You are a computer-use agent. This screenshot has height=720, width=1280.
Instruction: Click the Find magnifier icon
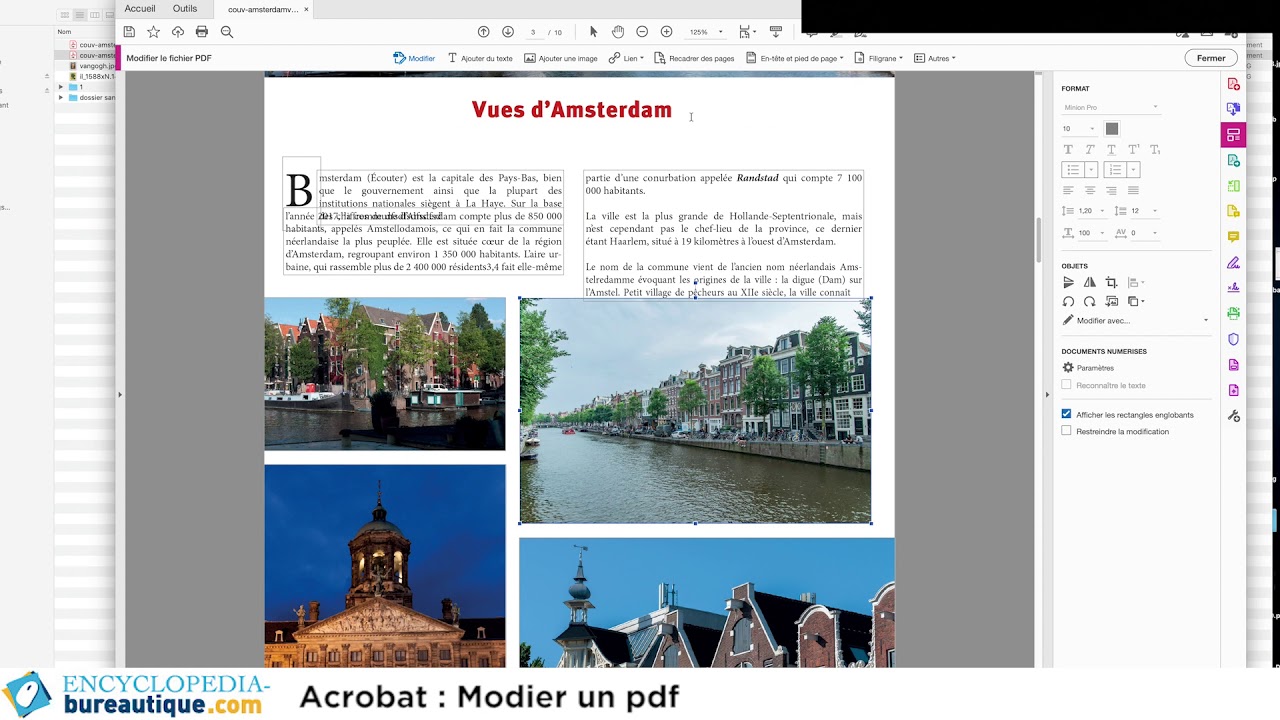coord(227,32)
